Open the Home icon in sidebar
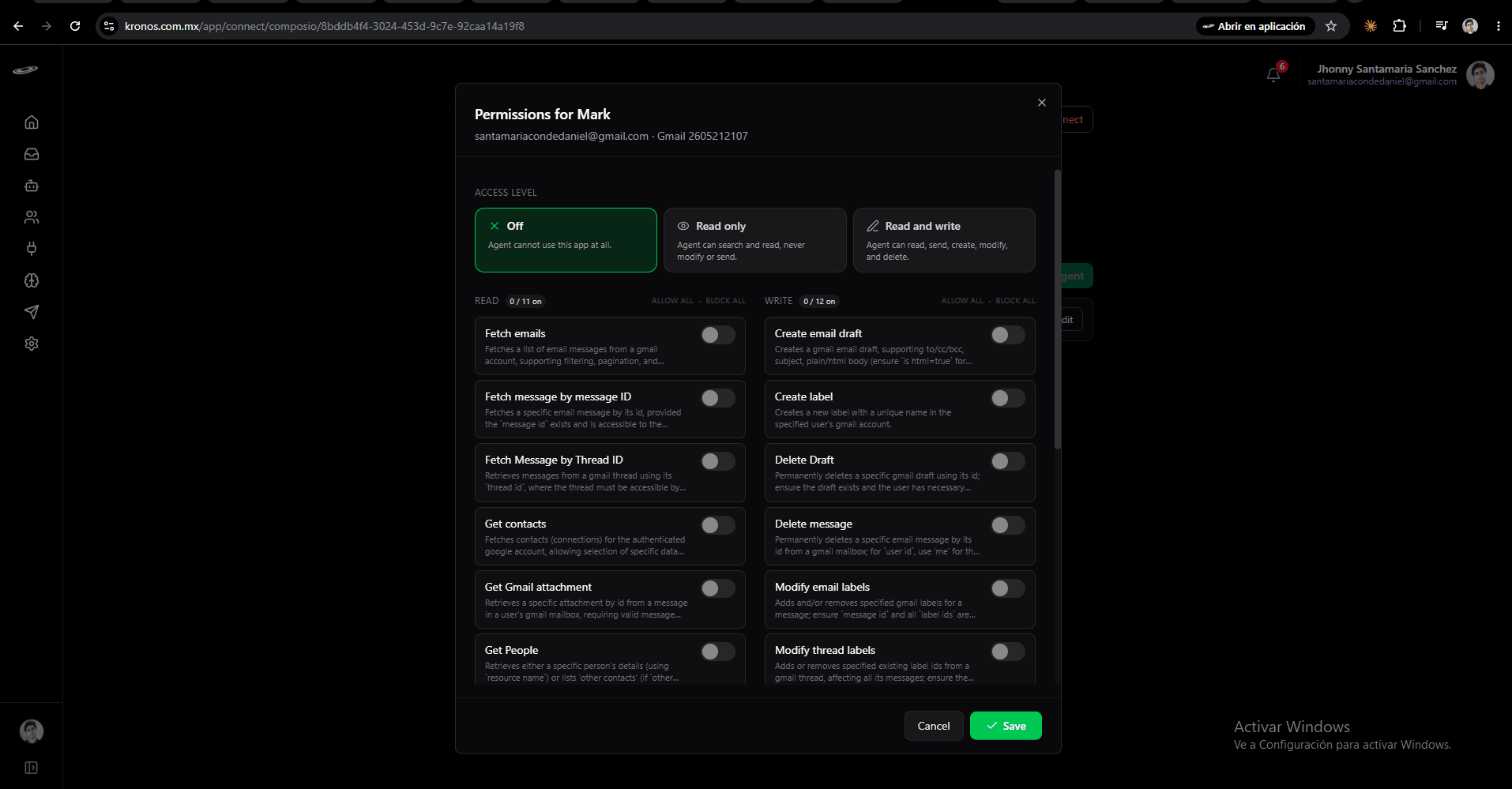Image resolution: width=1512 pixels, height=789 pixels. pos(32,122)
